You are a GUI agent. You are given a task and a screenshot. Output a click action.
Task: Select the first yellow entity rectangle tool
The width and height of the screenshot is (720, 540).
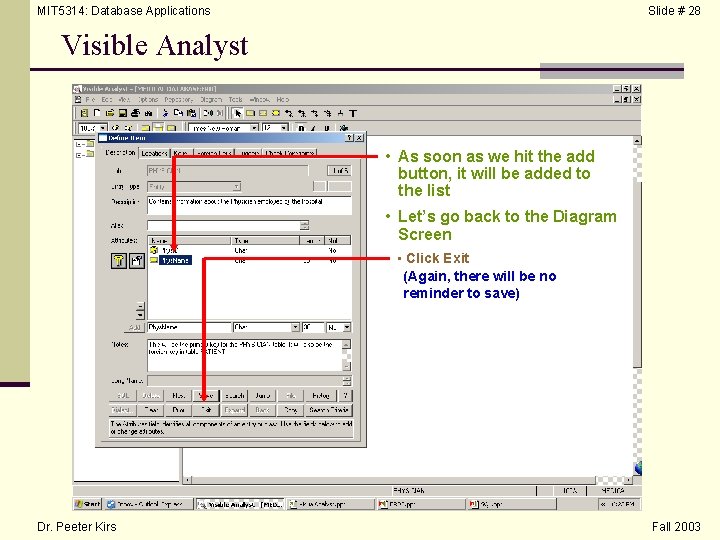(250, 113)
